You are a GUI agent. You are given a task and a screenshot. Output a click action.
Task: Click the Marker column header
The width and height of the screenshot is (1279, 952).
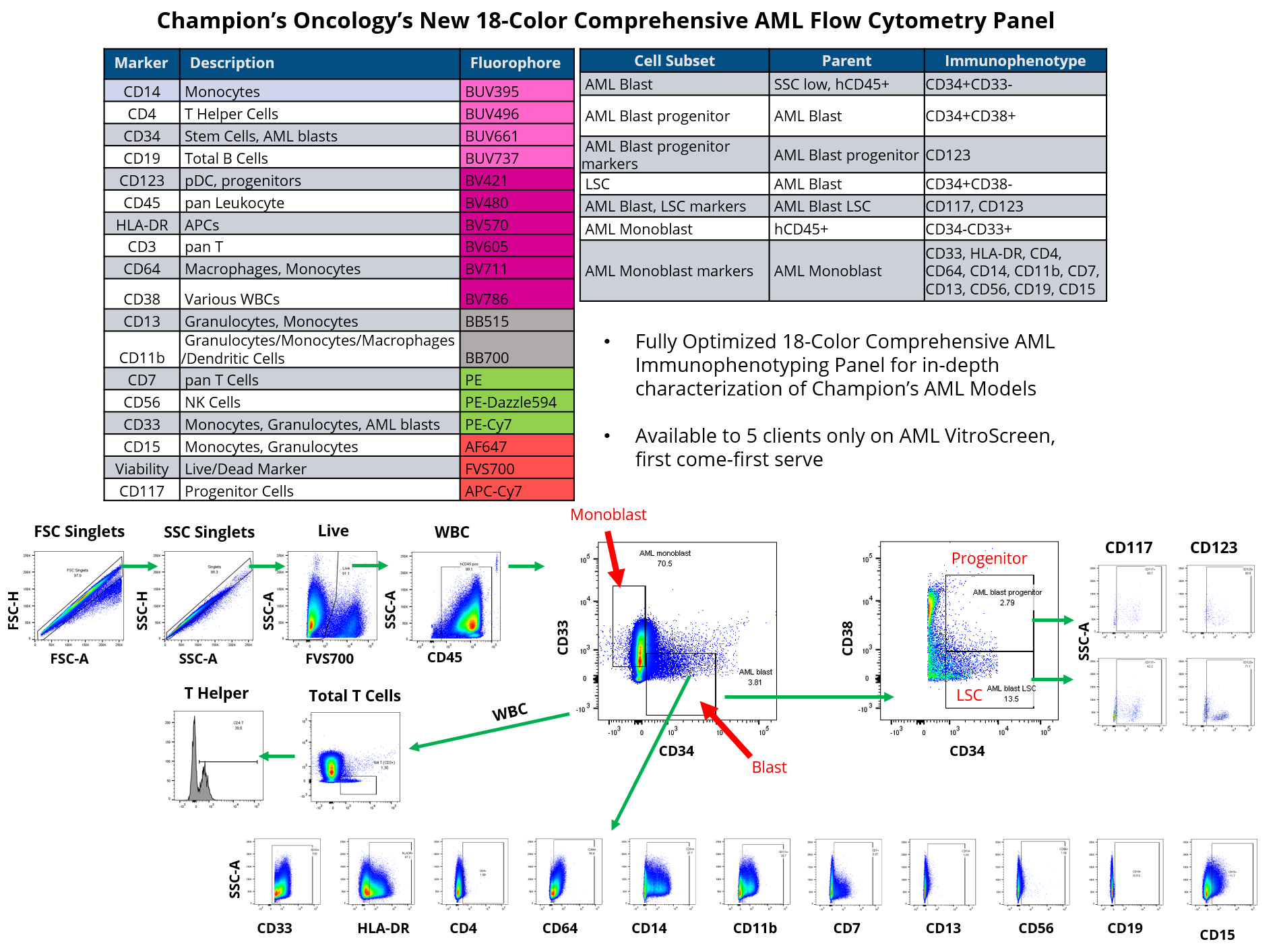tap(142, 63)
